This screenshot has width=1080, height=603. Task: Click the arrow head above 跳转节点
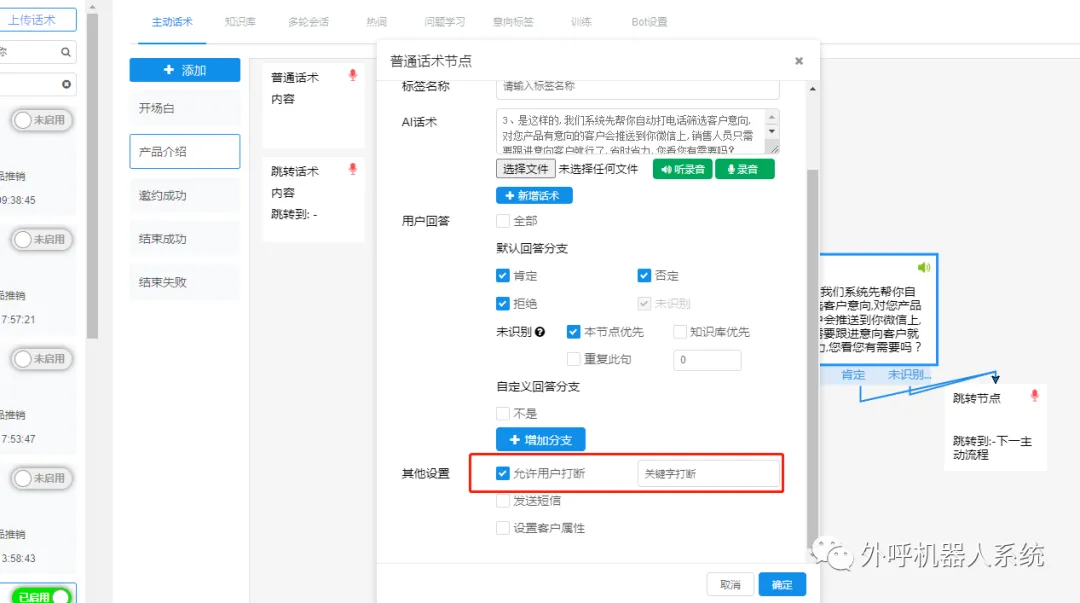click(995, 378)
